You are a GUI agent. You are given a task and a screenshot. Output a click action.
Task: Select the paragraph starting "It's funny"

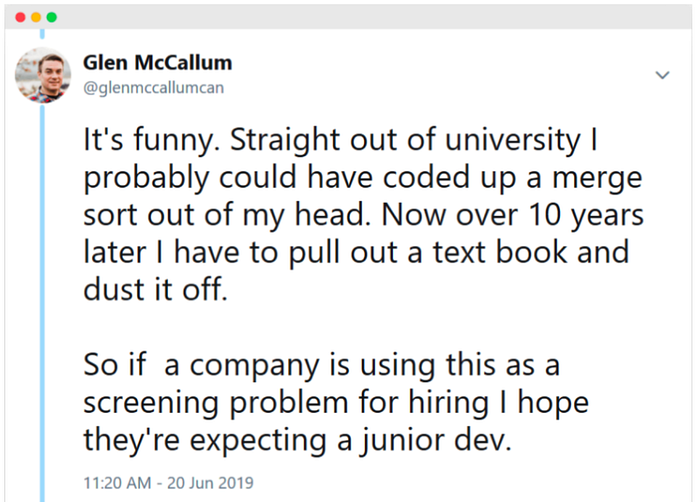(x=363, y=215)
